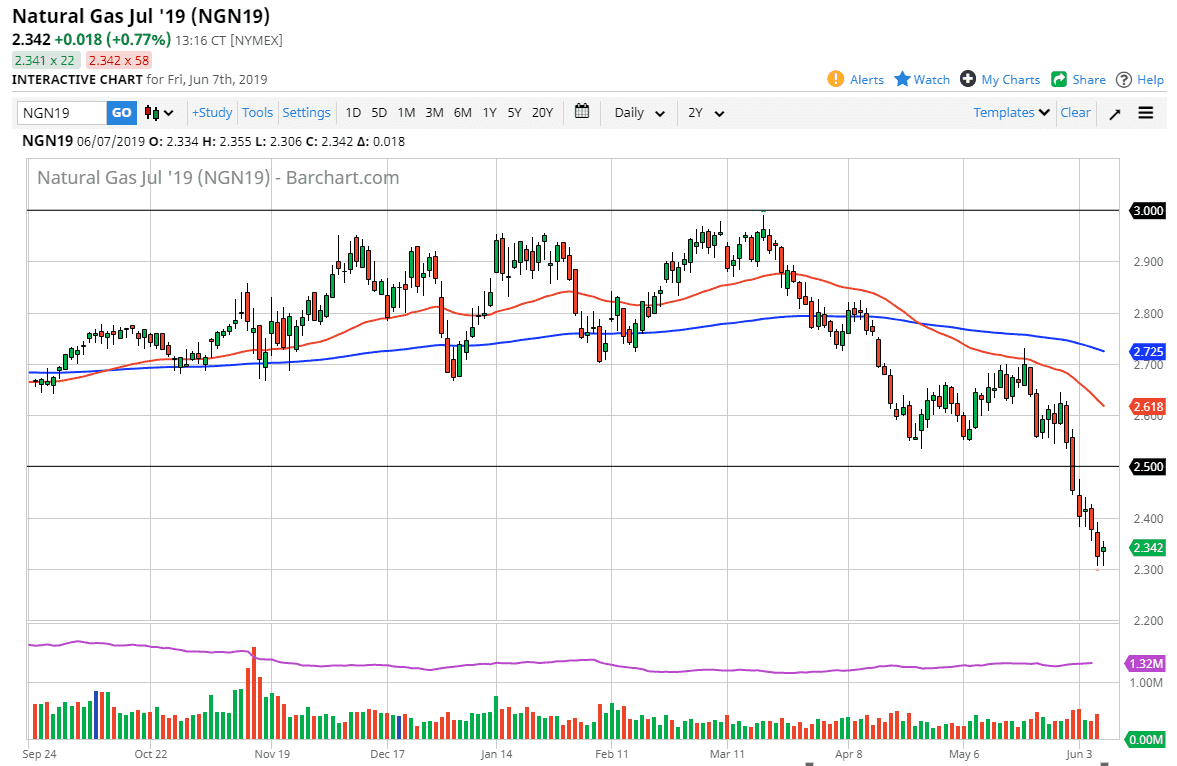Viewport: 1177px width, 766px height.
Task: Click the pop-out expand arrow icon
Action: pos(1115,113)
